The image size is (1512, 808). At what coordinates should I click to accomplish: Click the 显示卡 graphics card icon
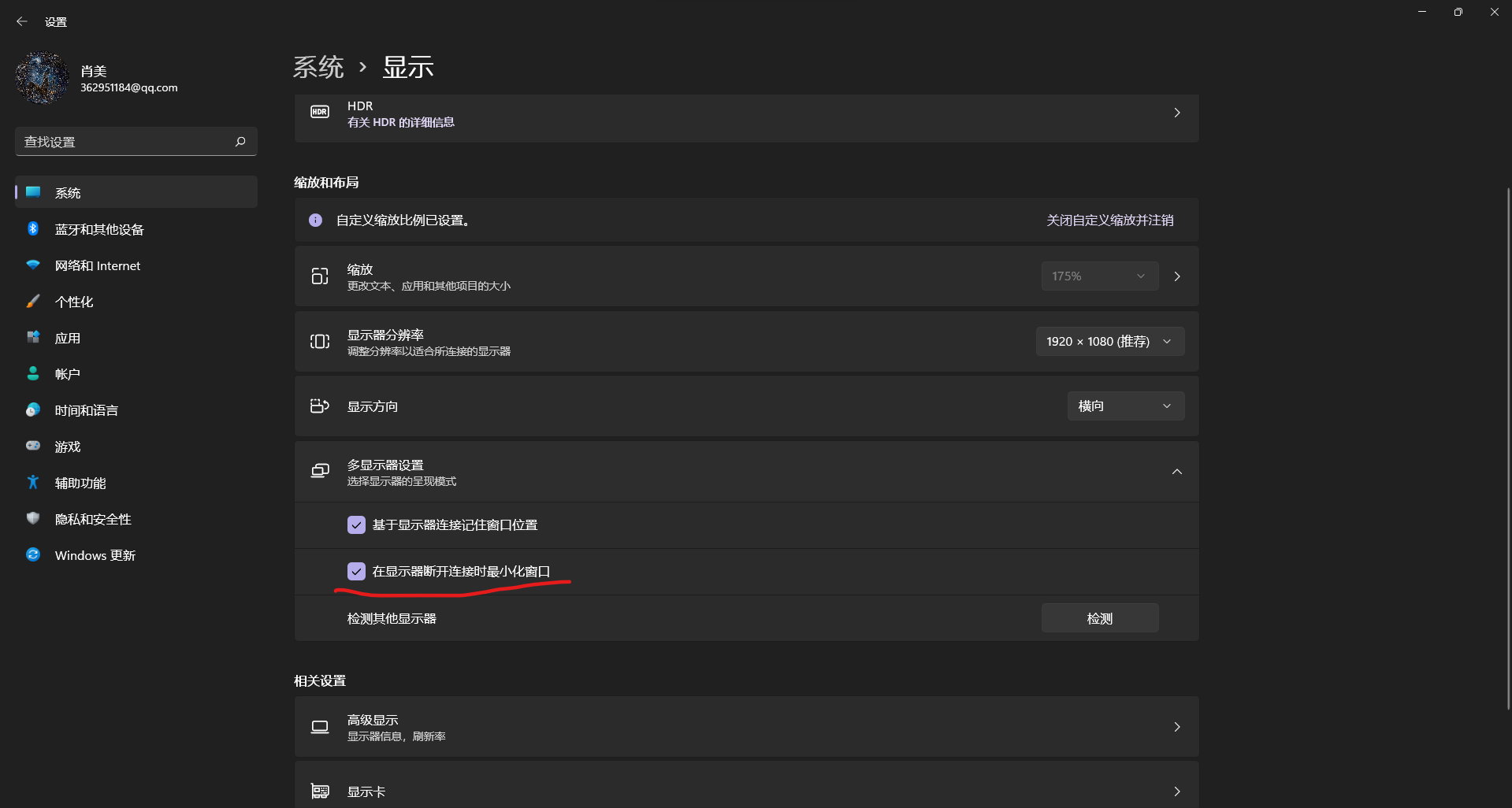tap(320, 791)
